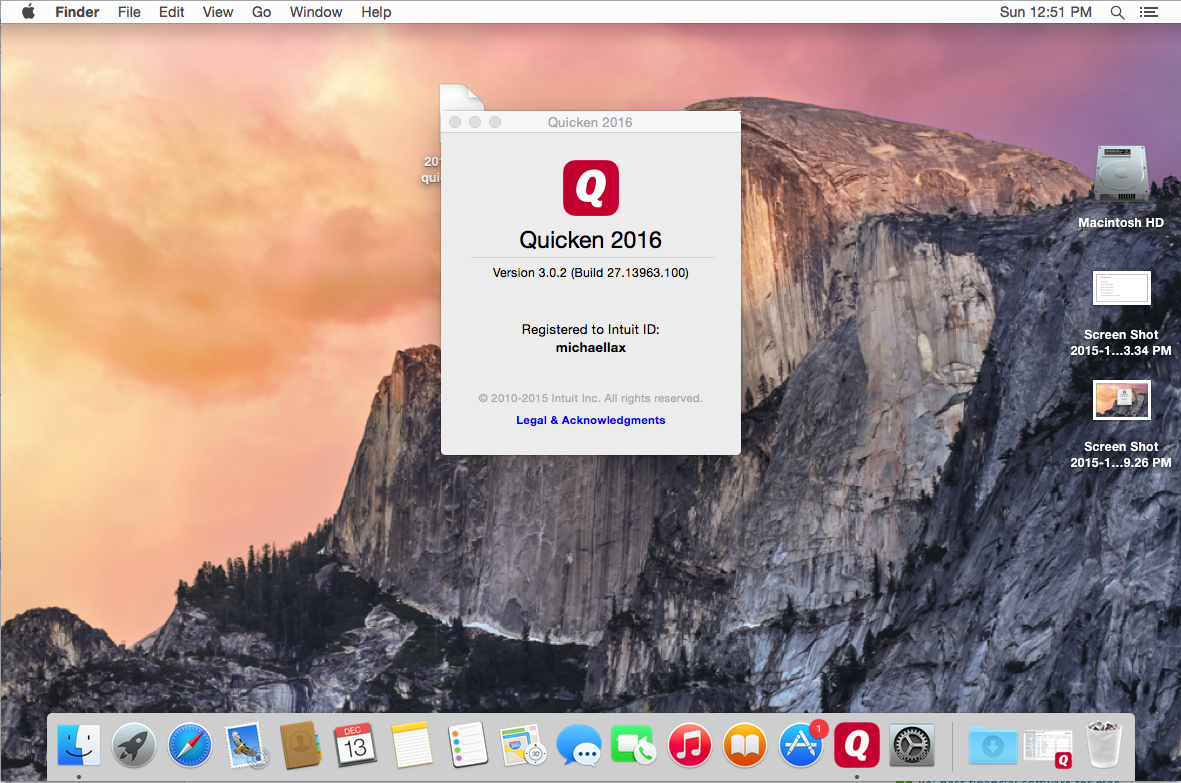Open the Window menu
The height and width of the screenshot is (783, 1181).
tap(316, 12)
